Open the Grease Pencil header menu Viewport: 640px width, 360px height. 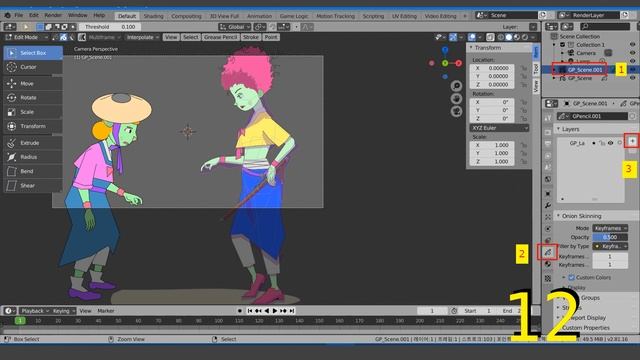(x=220, y=37)
